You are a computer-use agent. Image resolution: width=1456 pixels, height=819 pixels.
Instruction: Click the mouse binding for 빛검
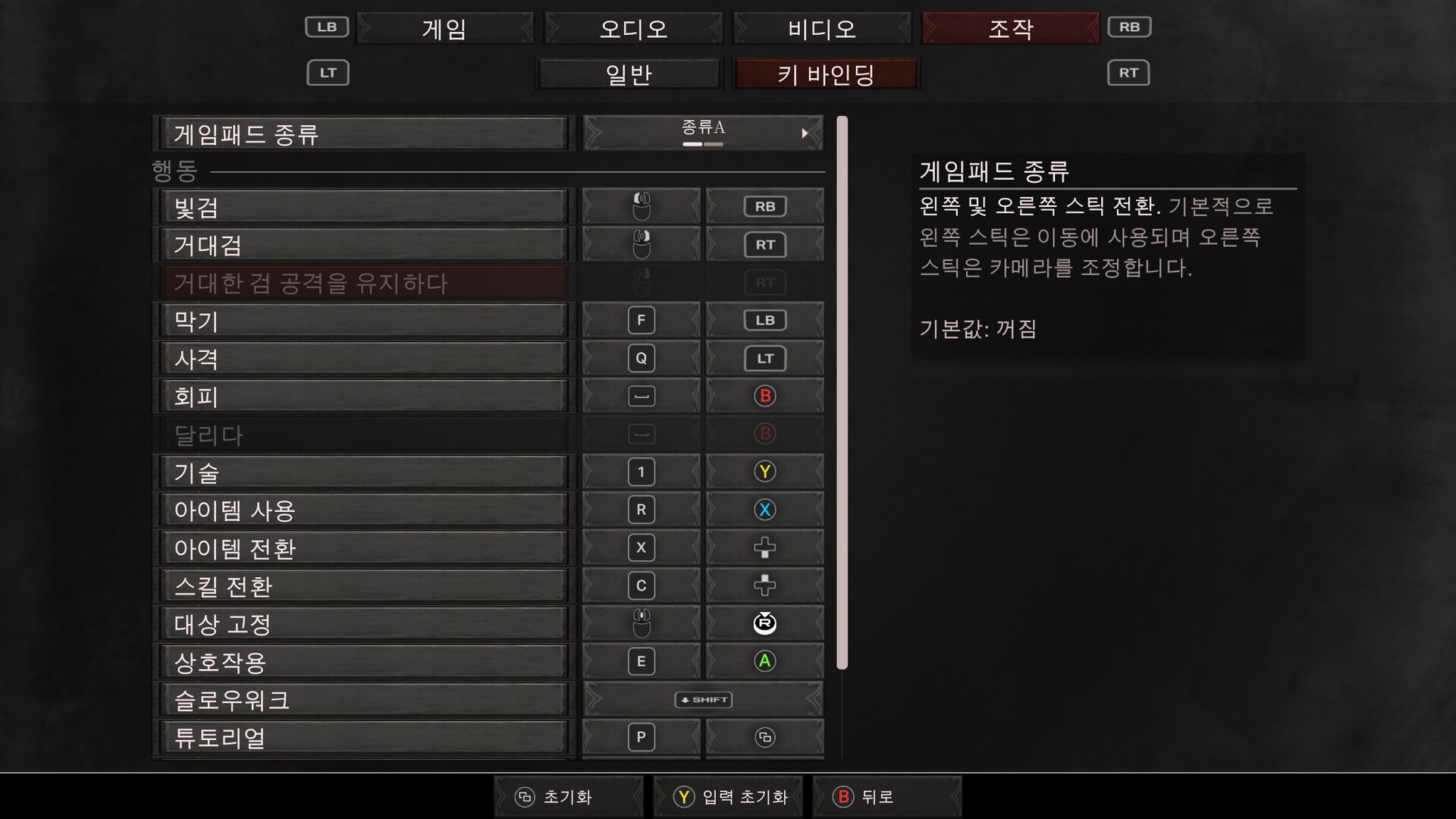pos(642,206)
